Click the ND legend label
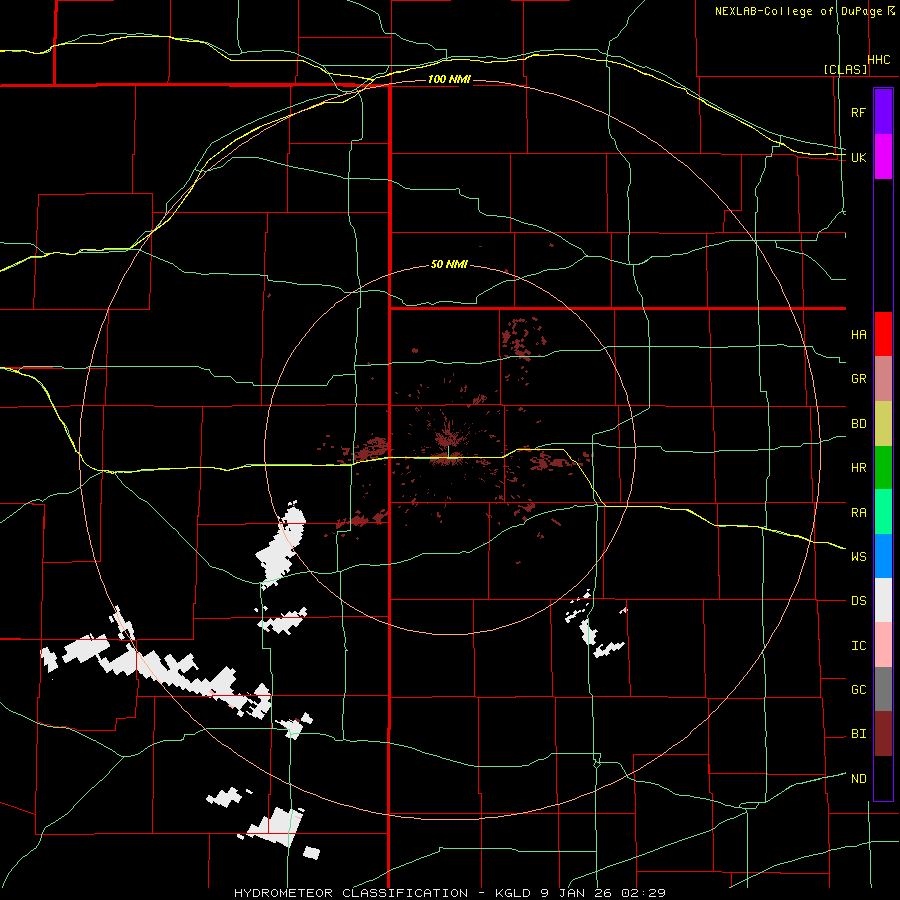Screen dimensions: 900x900 point(858,779)
